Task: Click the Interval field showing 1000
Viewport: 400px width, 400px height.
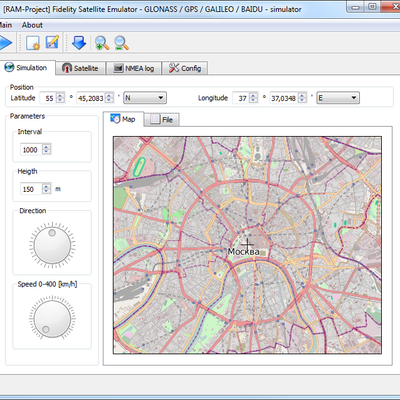Action: click(31, 150)
